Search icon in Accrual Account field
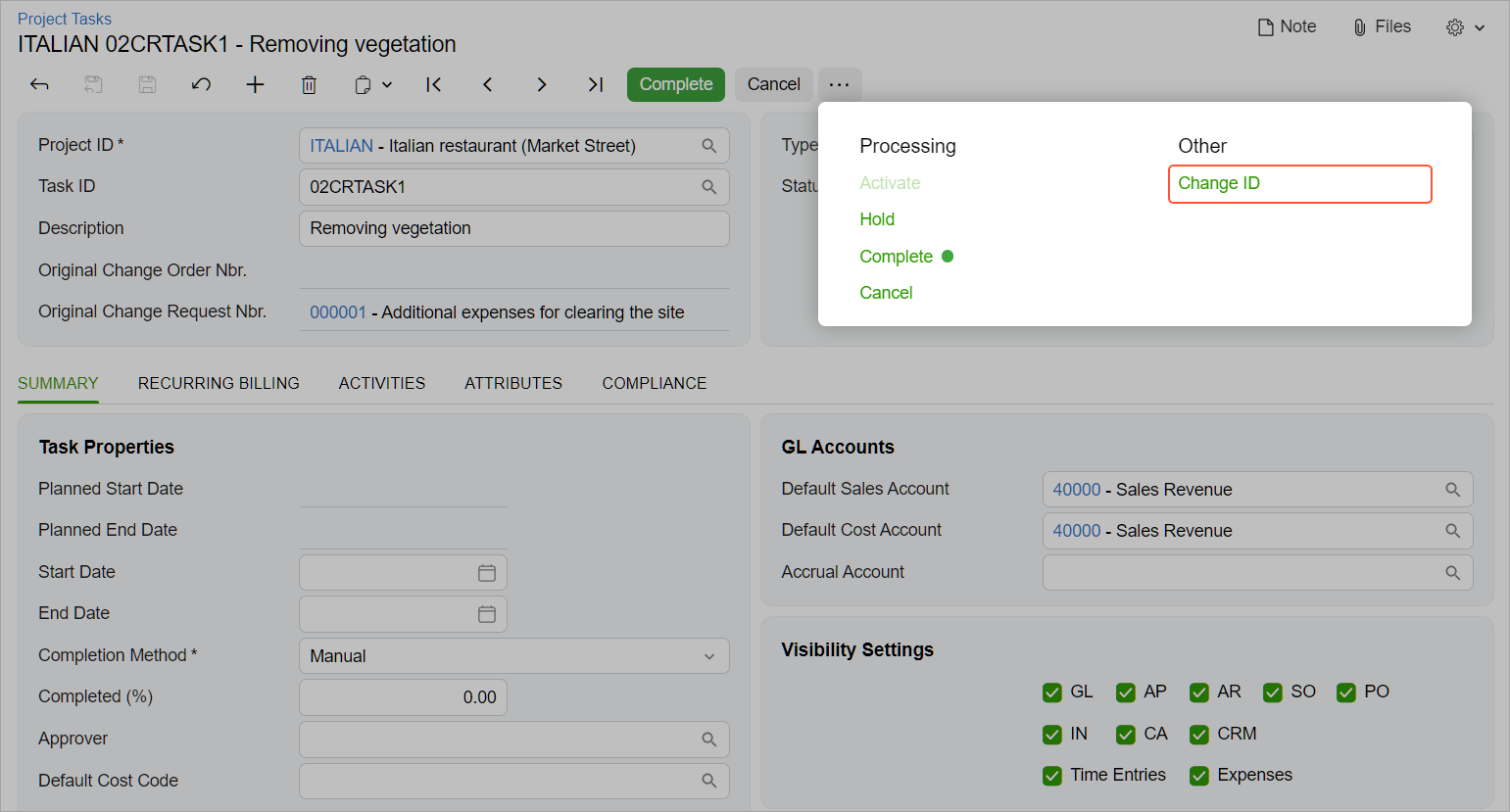 pyautogui.click(x=1453, y=573)
